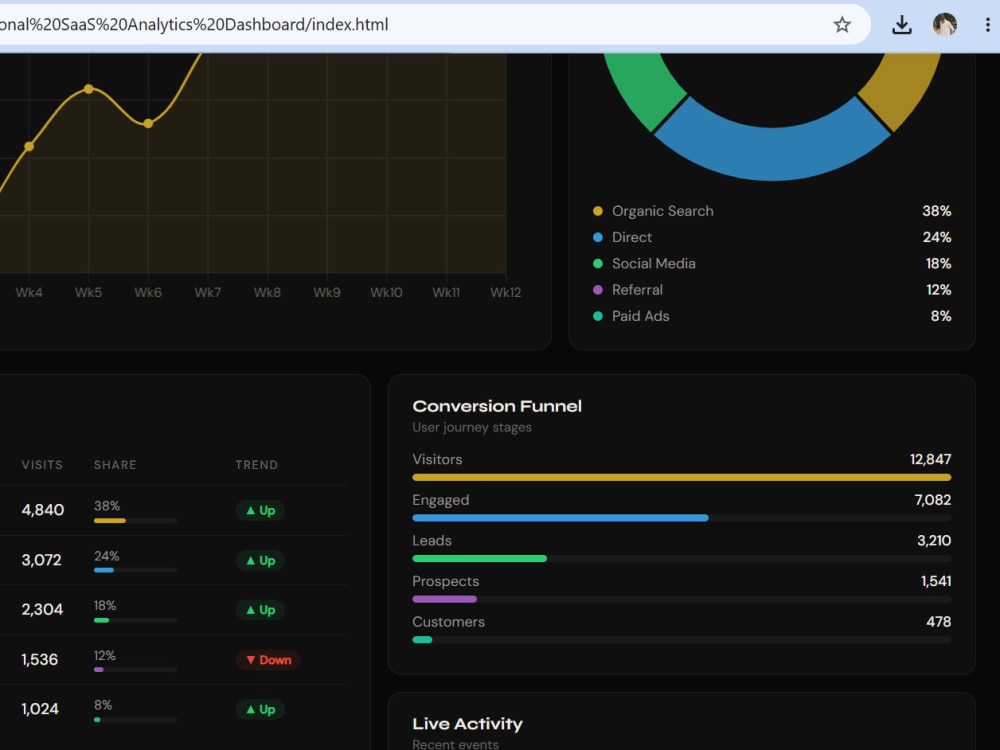Select the Referral legend label
The width and height of the screenshot is (1000, 750).
click(637, 290)
